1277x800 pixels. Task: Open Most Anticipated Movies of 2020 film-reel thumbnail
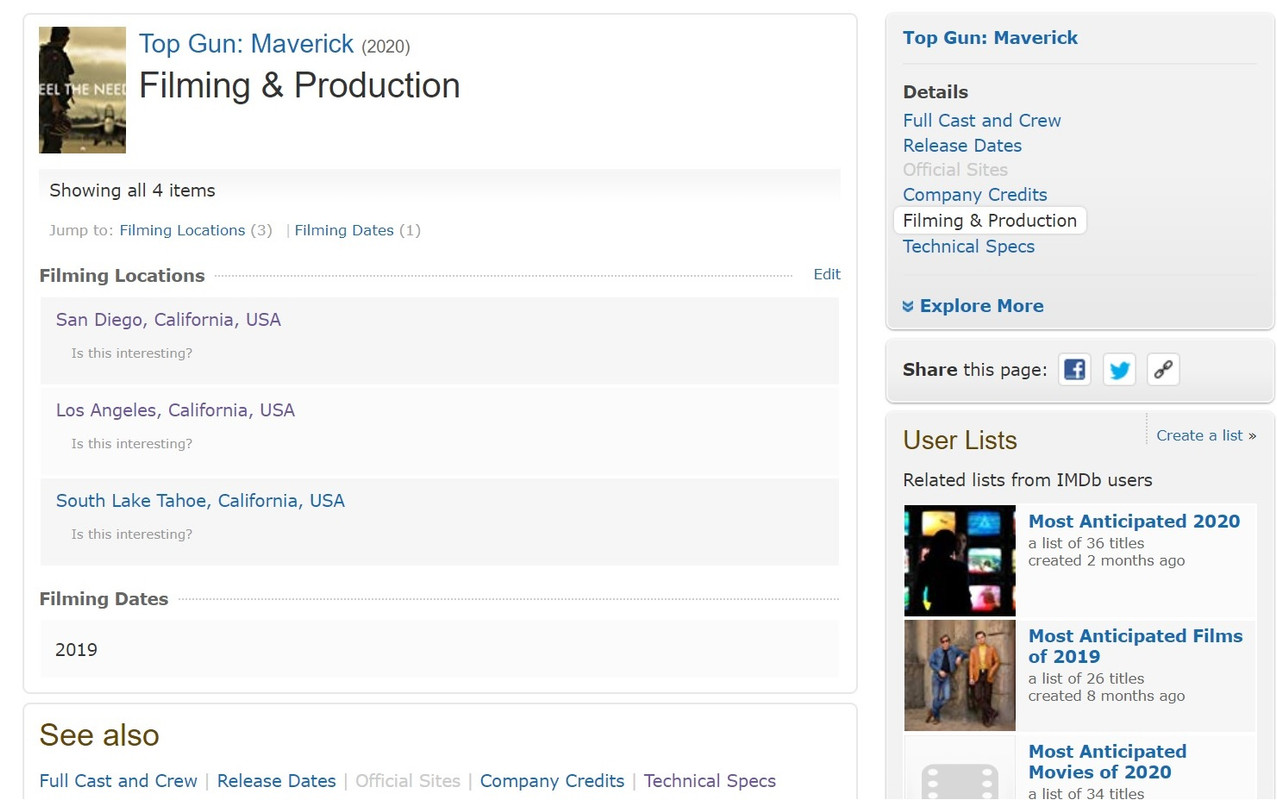[x=960, y=768]
